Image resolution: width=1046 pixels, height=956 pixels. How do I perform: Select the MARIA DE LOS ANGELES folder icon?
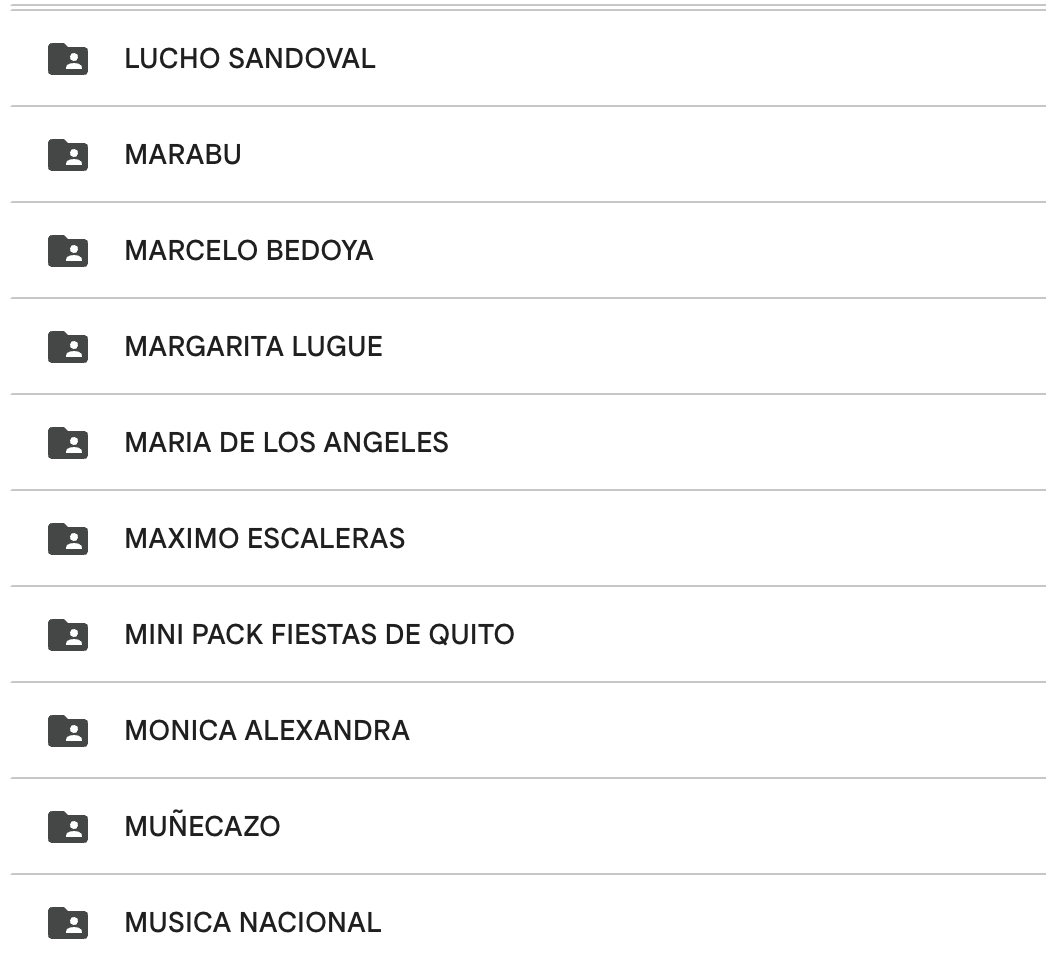[x=68, y=443]
